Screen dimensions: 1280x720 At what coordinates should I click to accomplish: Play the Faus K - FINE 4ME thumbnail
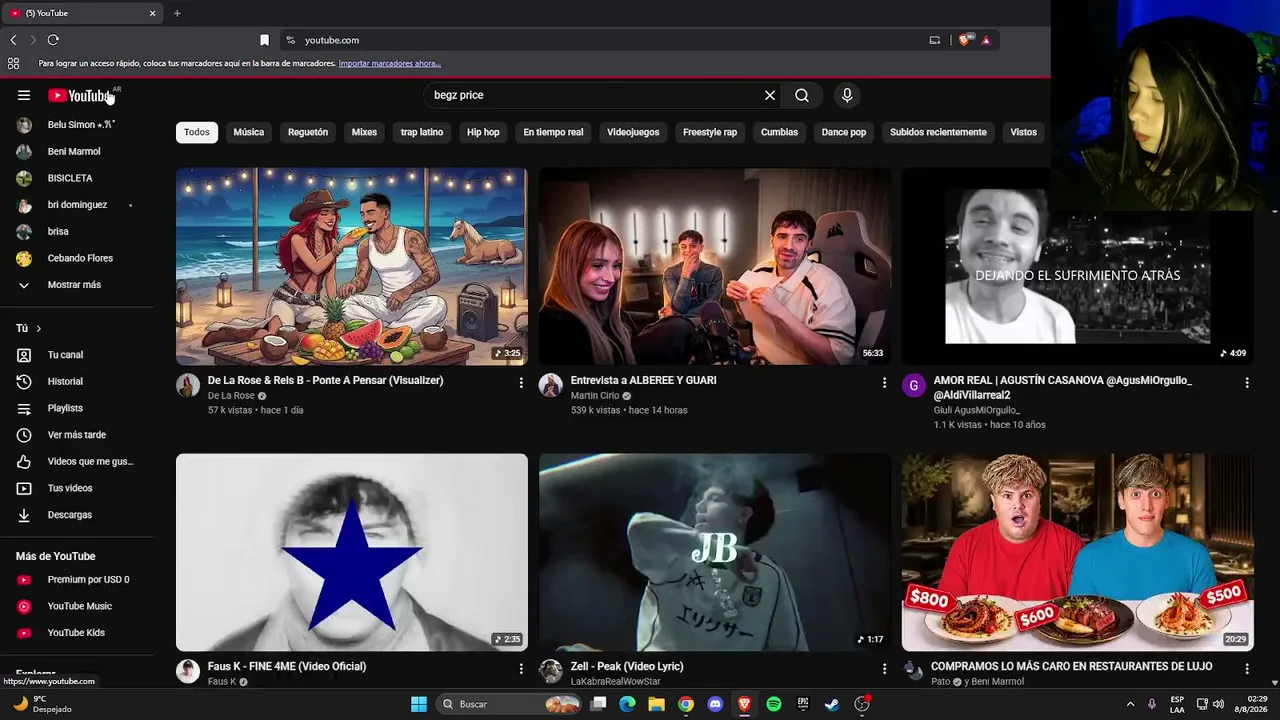pyautogui.click(x=352, y=552)
